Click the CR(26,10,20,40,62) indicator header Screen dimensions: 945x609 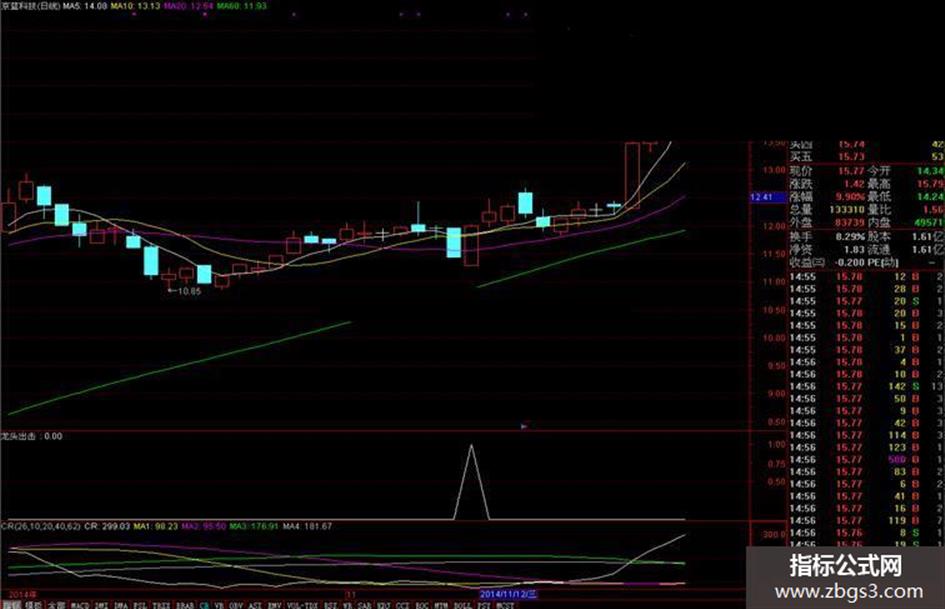click(40, 526)
